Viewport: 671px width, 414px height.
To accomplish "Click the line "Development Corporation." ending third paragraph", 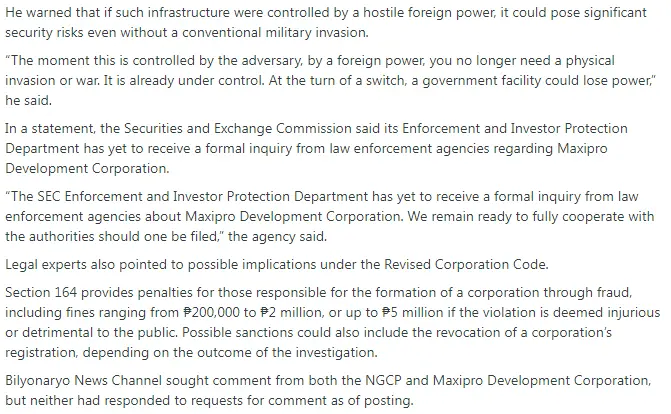I will pos(87,168).
